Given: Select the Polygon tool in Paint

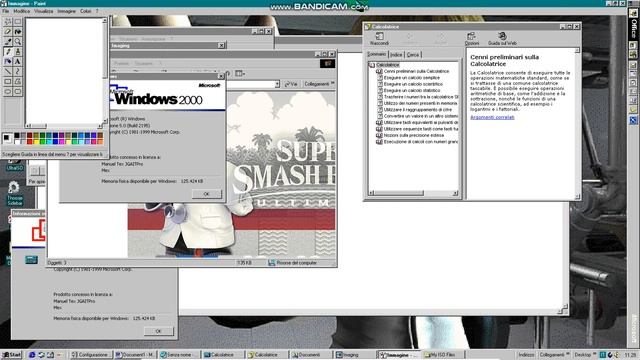Looking at the screenshot, I should [x=18, y=81].
